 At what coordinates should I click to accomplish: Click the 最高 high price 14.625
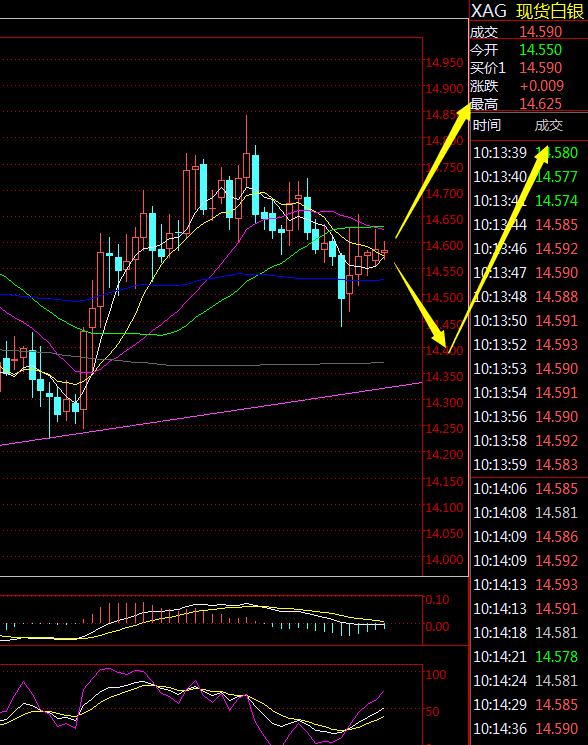(541, 104)
